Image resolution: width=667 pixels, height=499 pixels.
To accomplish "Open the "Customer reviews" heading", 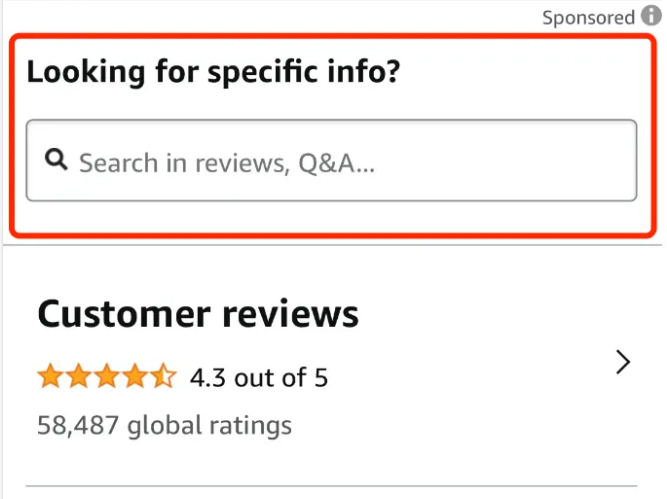I will (x=198, y=314).
